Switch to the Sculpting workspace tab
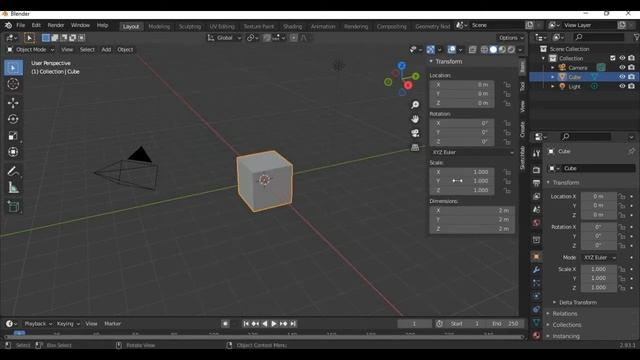640x360 pixels. point(190,27)
